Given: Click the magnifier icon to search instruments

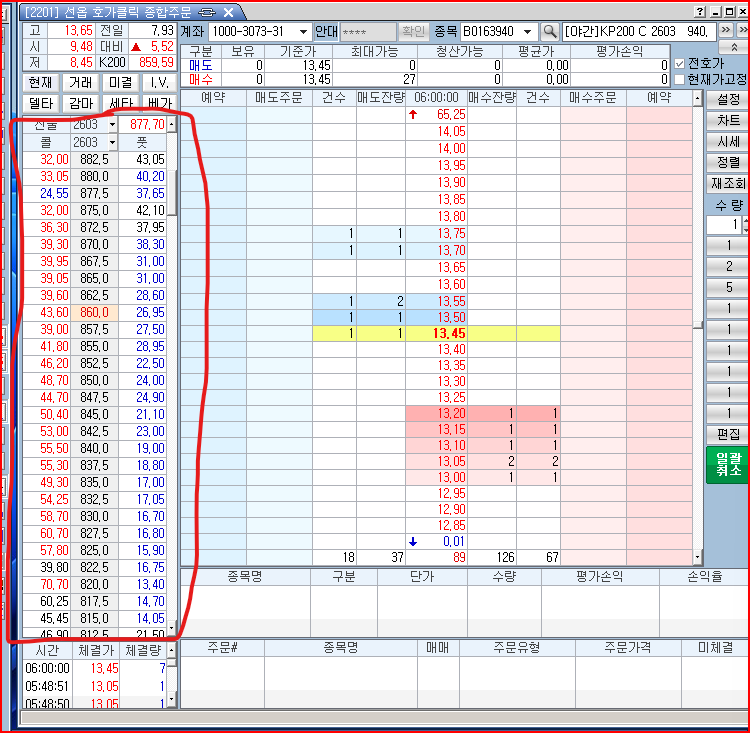Looking at the screenshot, I should click(549, 32).
